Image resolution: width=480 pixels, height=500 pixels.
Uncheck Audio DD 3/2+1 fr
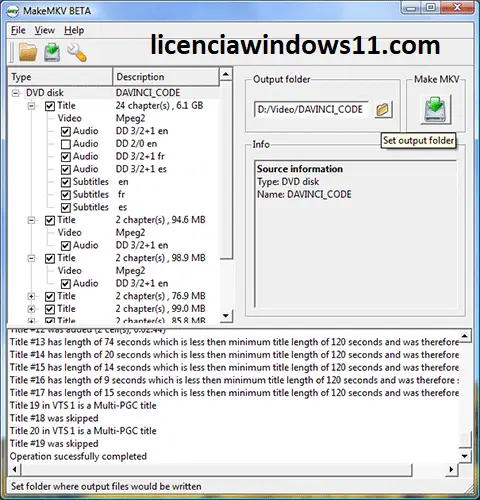coord(66,157)
